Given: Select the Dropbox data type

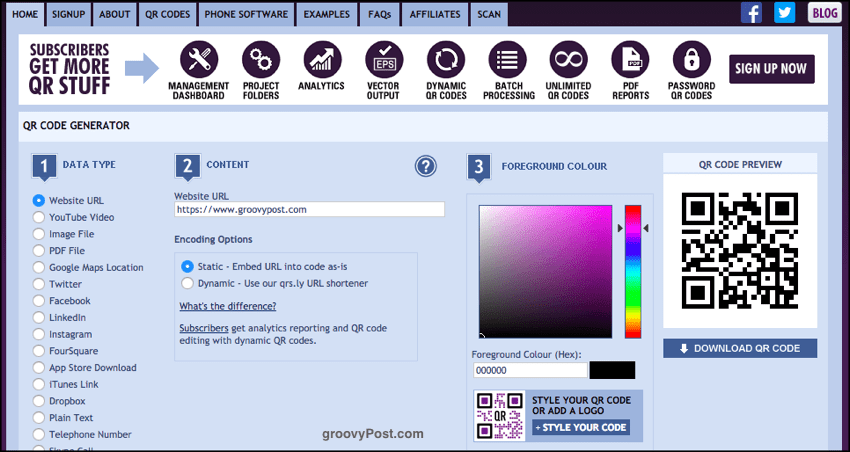Looking at the screenshot, I should [x=38, y=401].
